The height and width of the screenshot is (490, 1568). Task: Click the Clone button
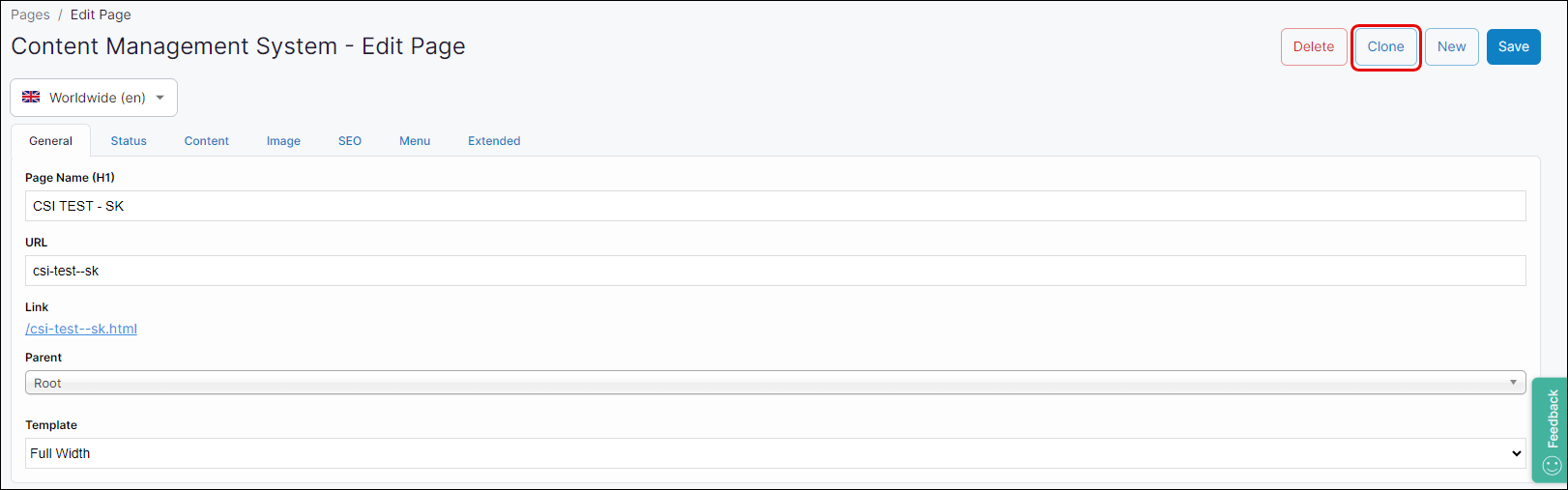click(1385, 46)
